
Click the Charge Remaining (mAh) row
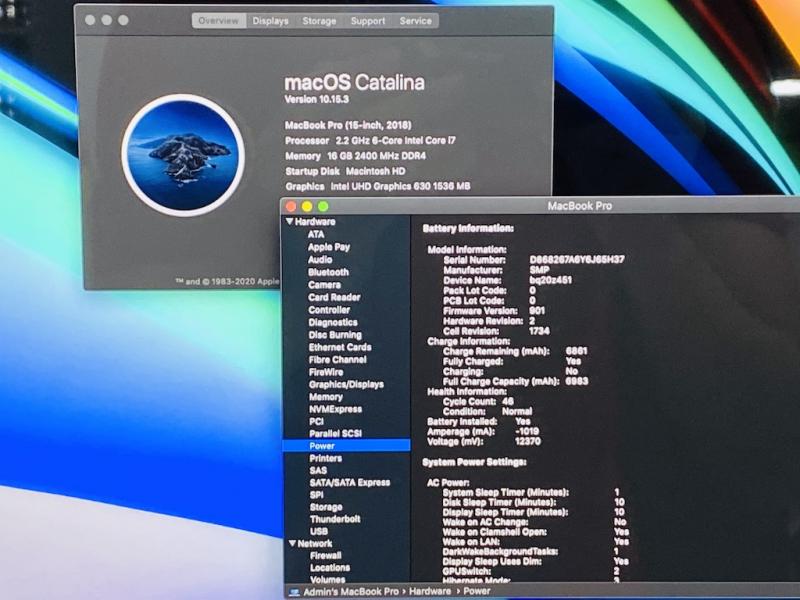(x=515, y=351)
